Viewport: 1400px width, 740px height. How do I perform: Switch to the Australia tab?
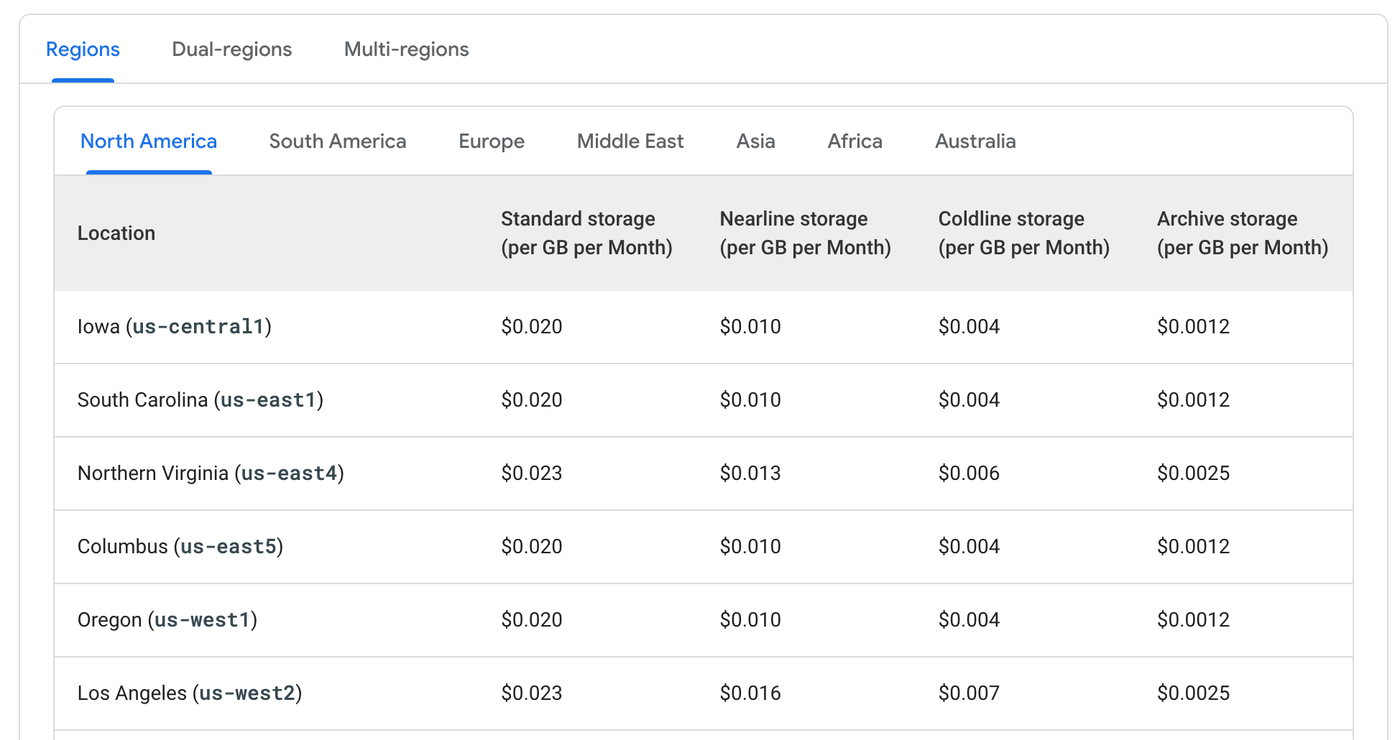tap(975, 142)
